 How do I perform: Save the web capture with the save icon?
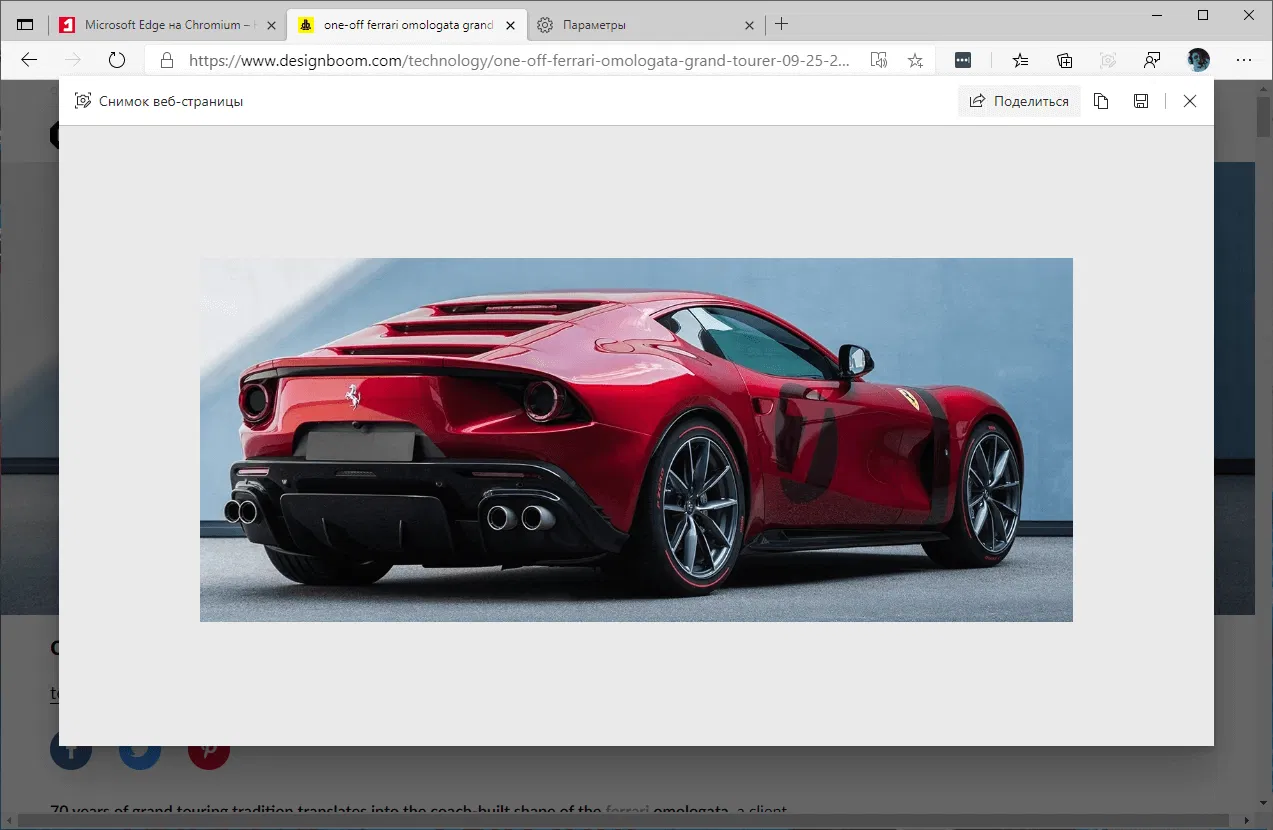coord(1141,101)
